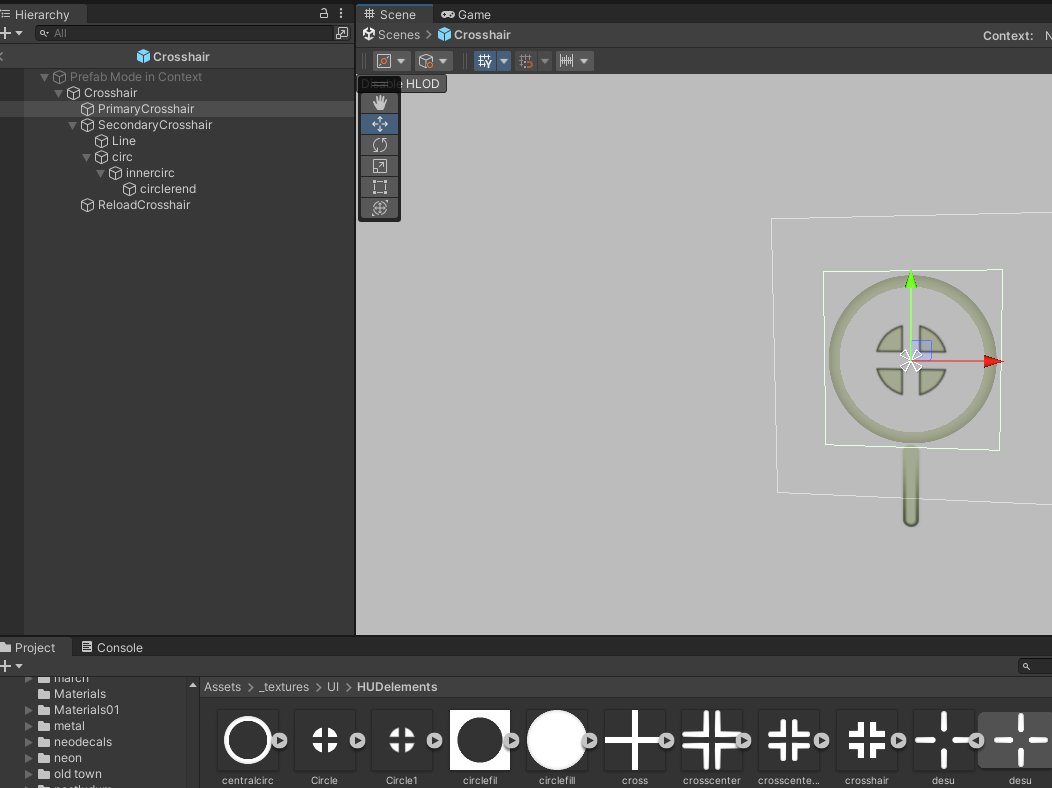Open the neodecals folder
Viewport: 1052px width, 788px height.
[83, 742]
